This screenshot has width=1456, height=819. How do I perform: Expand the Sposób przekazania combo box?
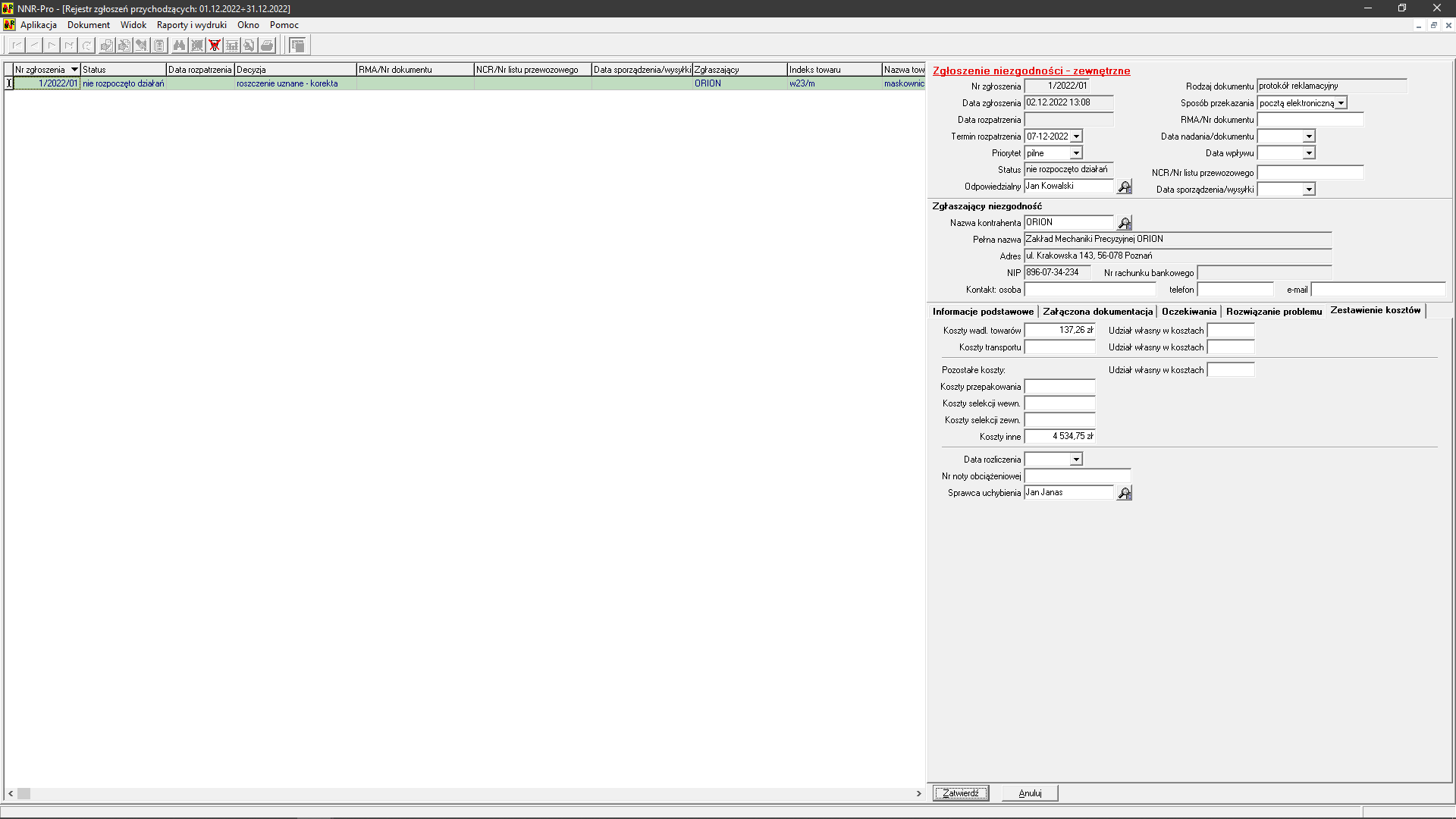1341,103
